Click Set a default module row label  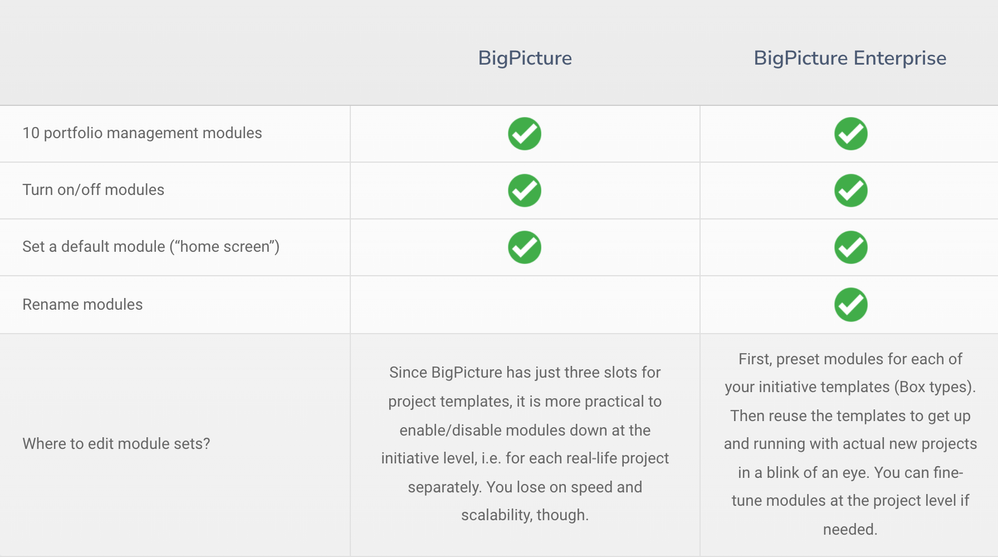(151, 247)
